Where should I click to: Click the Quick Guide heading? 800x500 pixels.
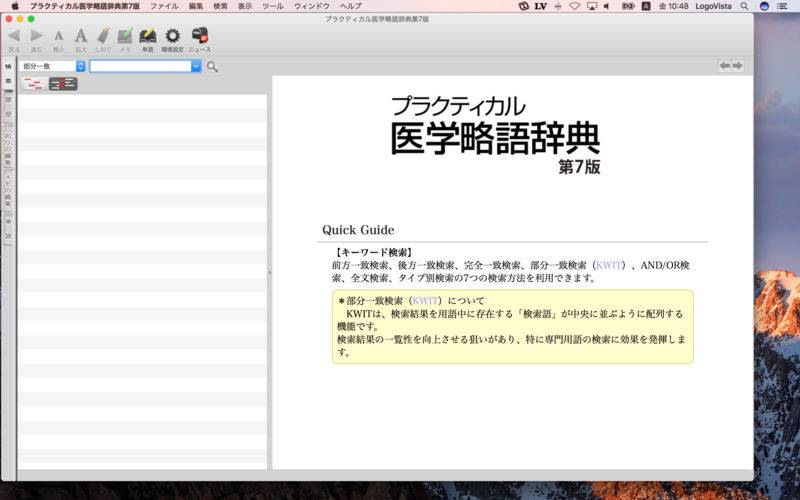358,230
